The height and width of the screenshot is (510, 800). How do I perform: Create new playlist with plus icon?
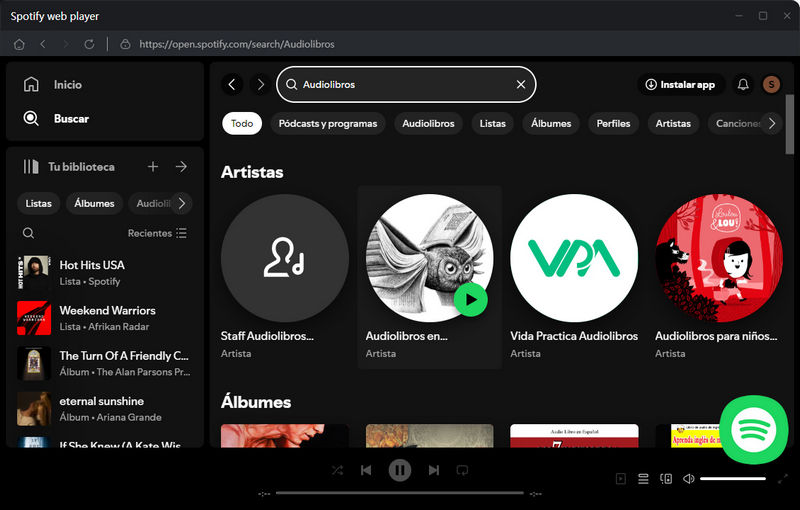tap(153, 167)
